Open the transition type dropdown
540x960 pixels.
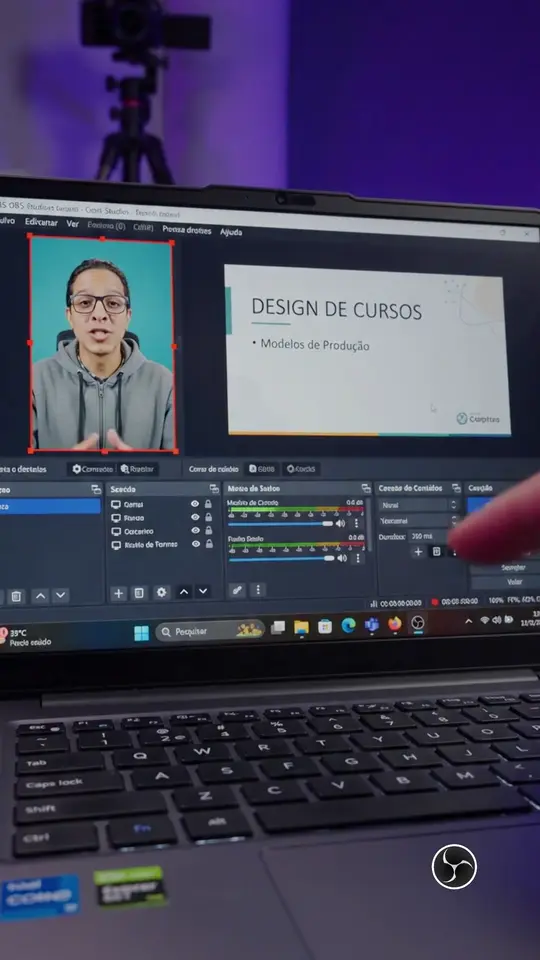419,505
